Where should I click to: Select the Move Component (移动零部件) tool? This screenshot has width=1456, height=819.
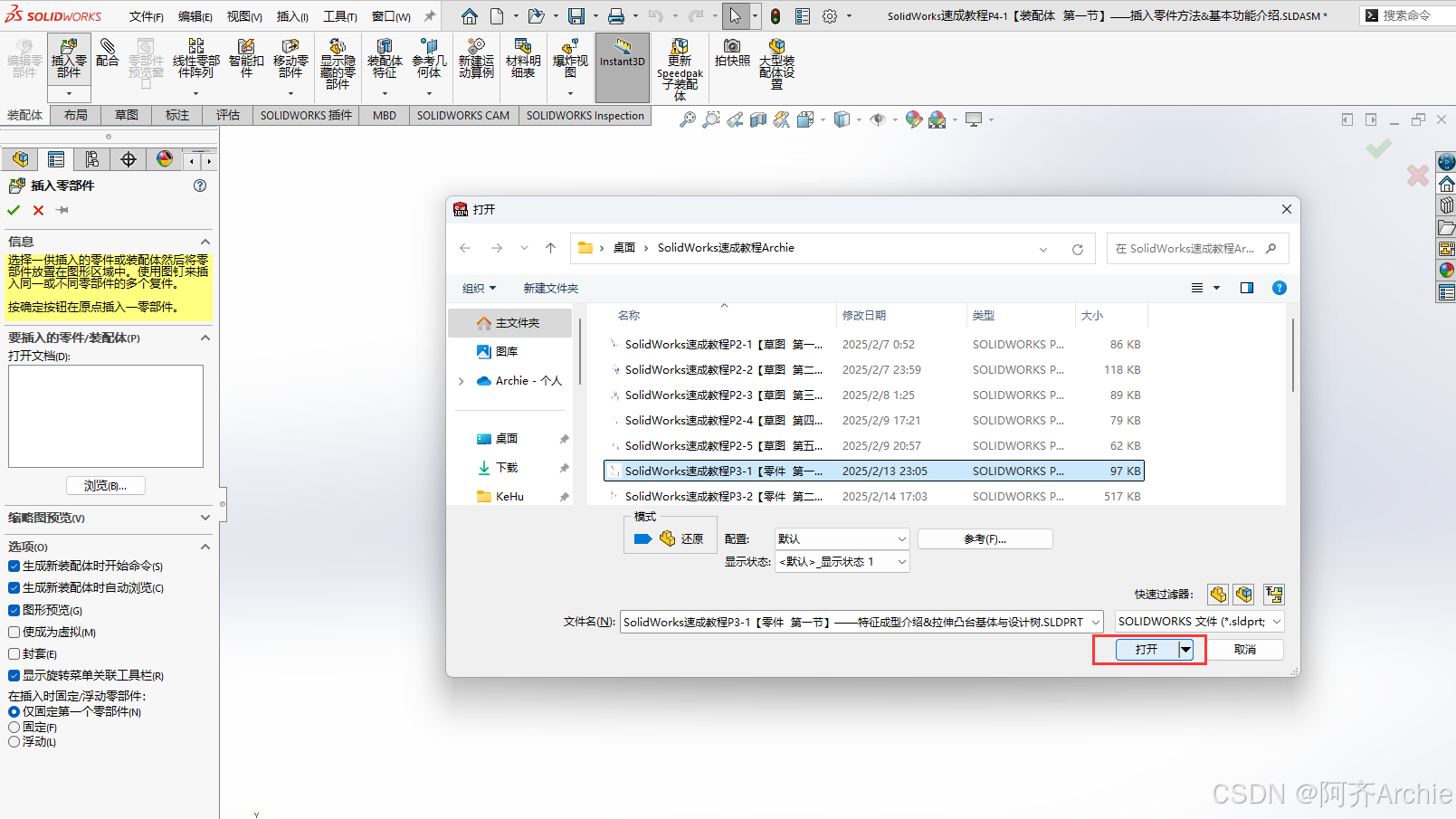pos(290,59)
